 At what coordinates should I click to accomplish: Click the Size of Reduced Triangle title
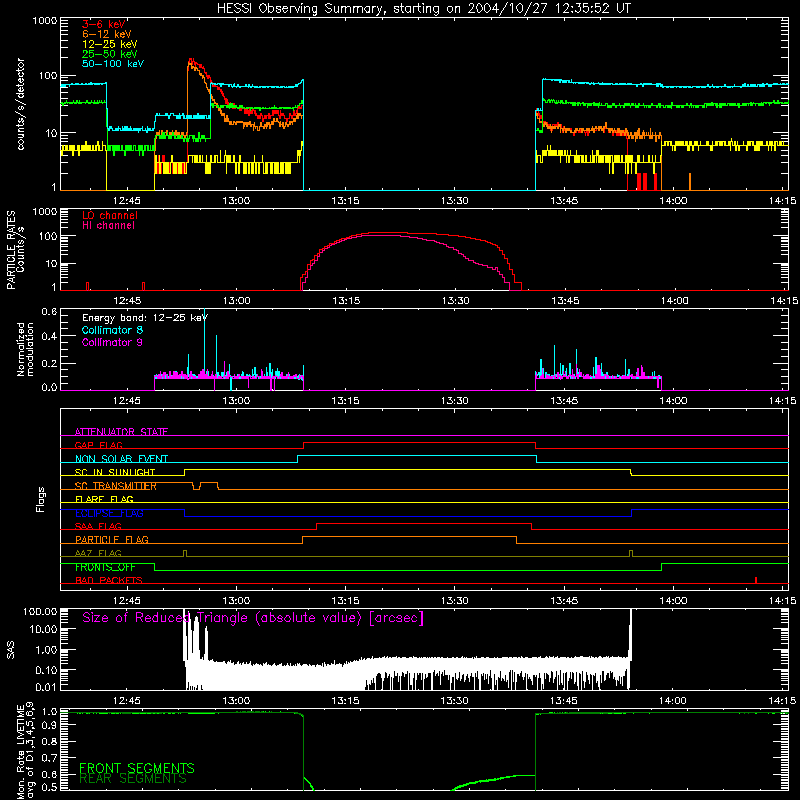(253, 618)
